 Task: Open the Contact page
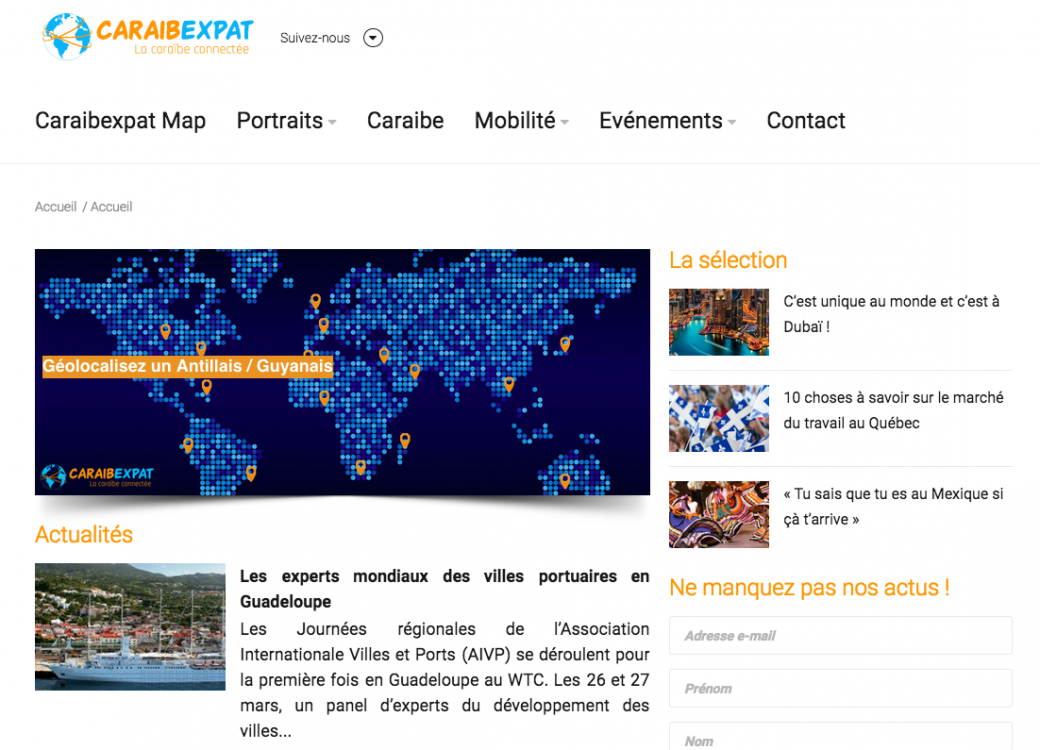[805, 121]
